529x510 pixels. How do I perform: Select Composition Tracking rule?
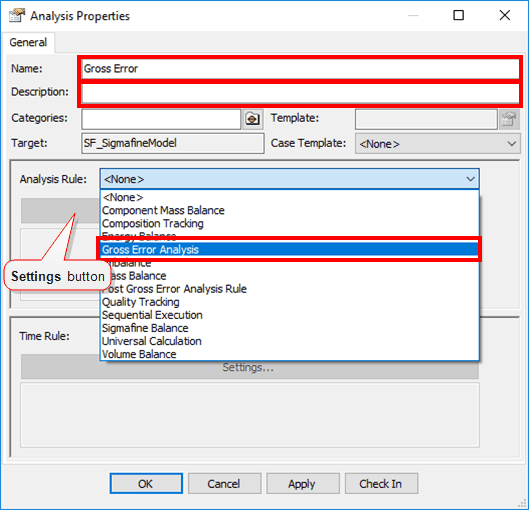point(289,223)
